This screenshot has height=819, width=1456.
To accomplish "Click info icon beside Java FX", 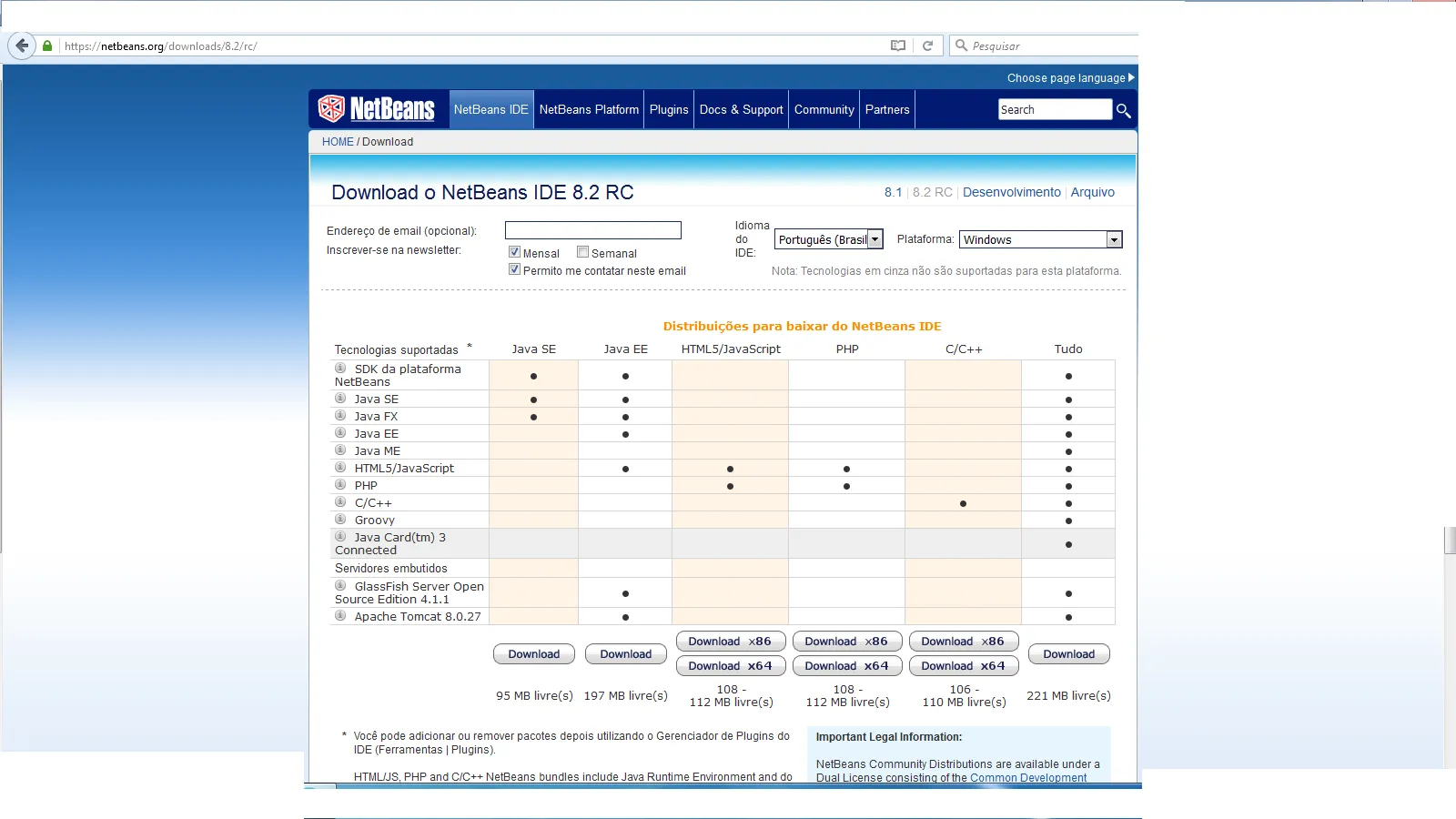I will [x=340, y=416].
